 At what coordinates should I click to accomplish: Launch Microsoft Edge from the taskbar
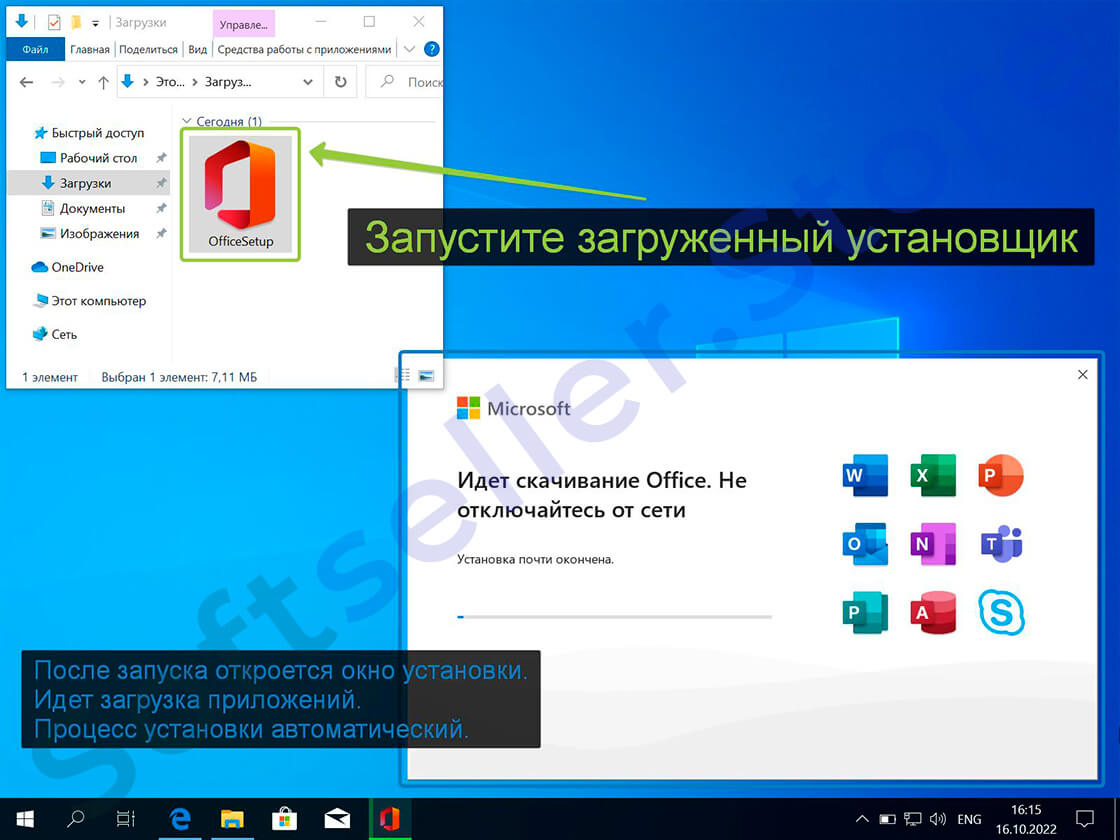pos(179,819)
